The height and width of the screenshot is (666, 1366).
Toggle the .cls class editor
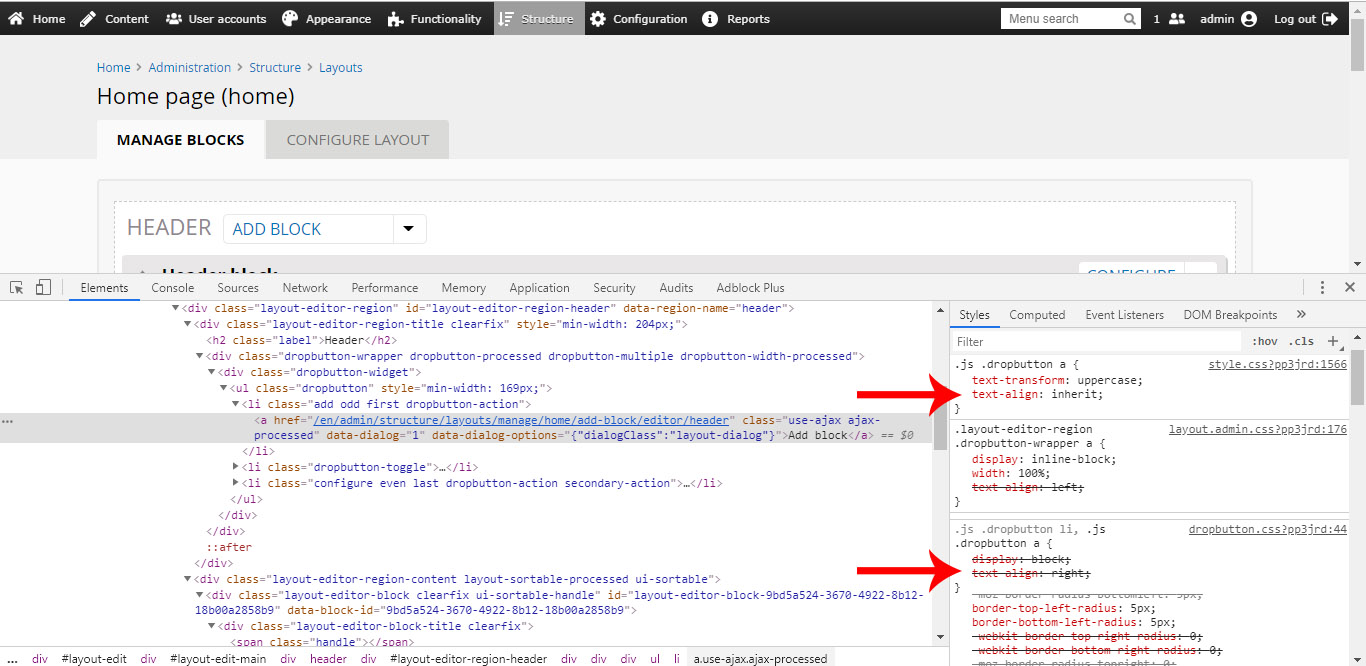click(1301, 341)
